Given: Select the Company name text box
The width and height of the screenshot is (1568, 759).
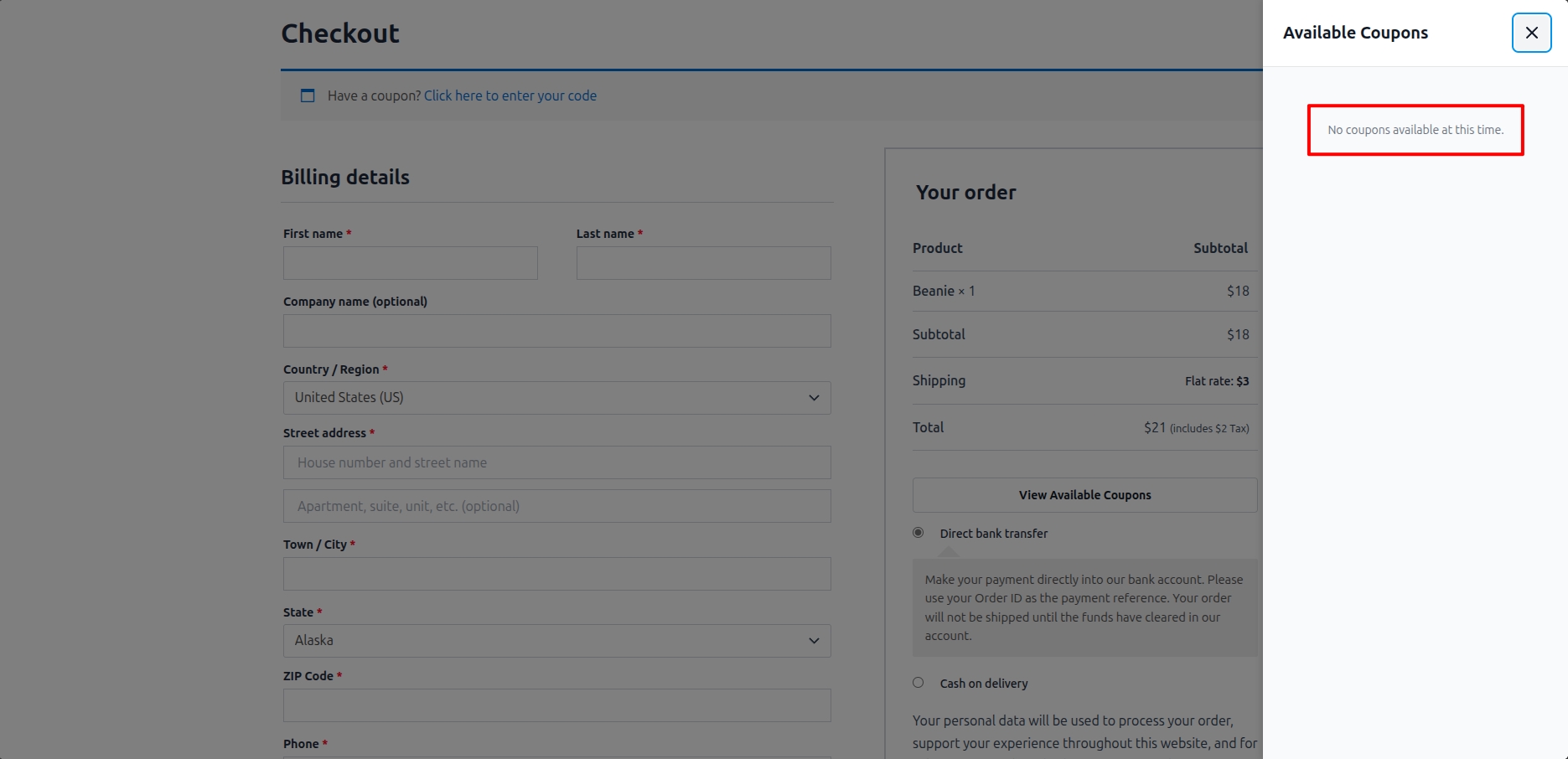Looking at the screenshot, I should coord(556,331).
